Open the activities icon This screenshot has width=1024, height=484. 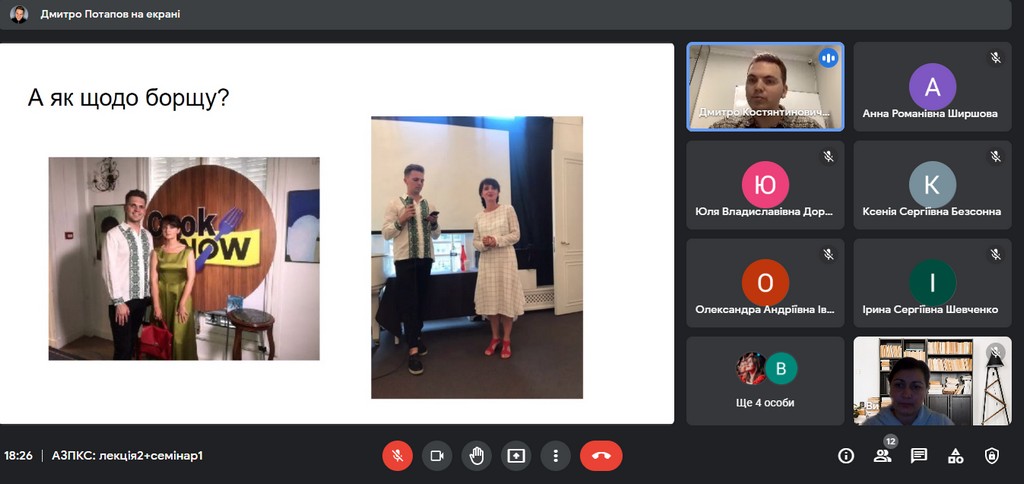[955, 456]
